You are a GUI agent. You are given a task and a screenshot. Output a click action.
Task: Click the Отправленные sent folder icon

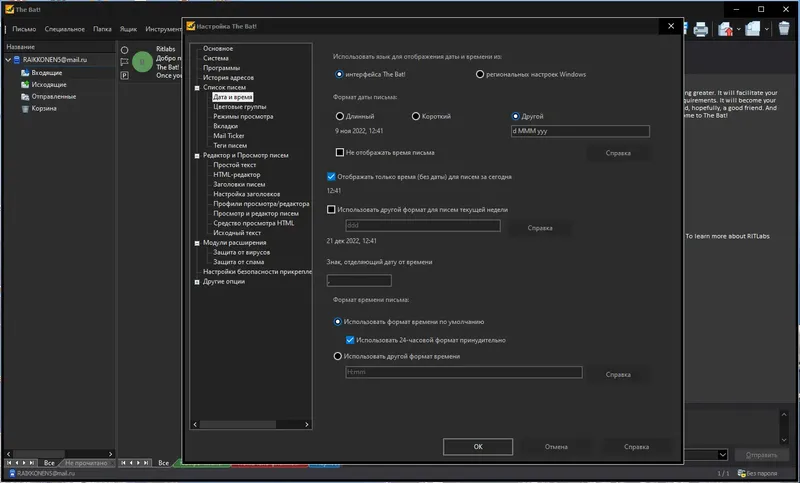click(x=25, y=96)
